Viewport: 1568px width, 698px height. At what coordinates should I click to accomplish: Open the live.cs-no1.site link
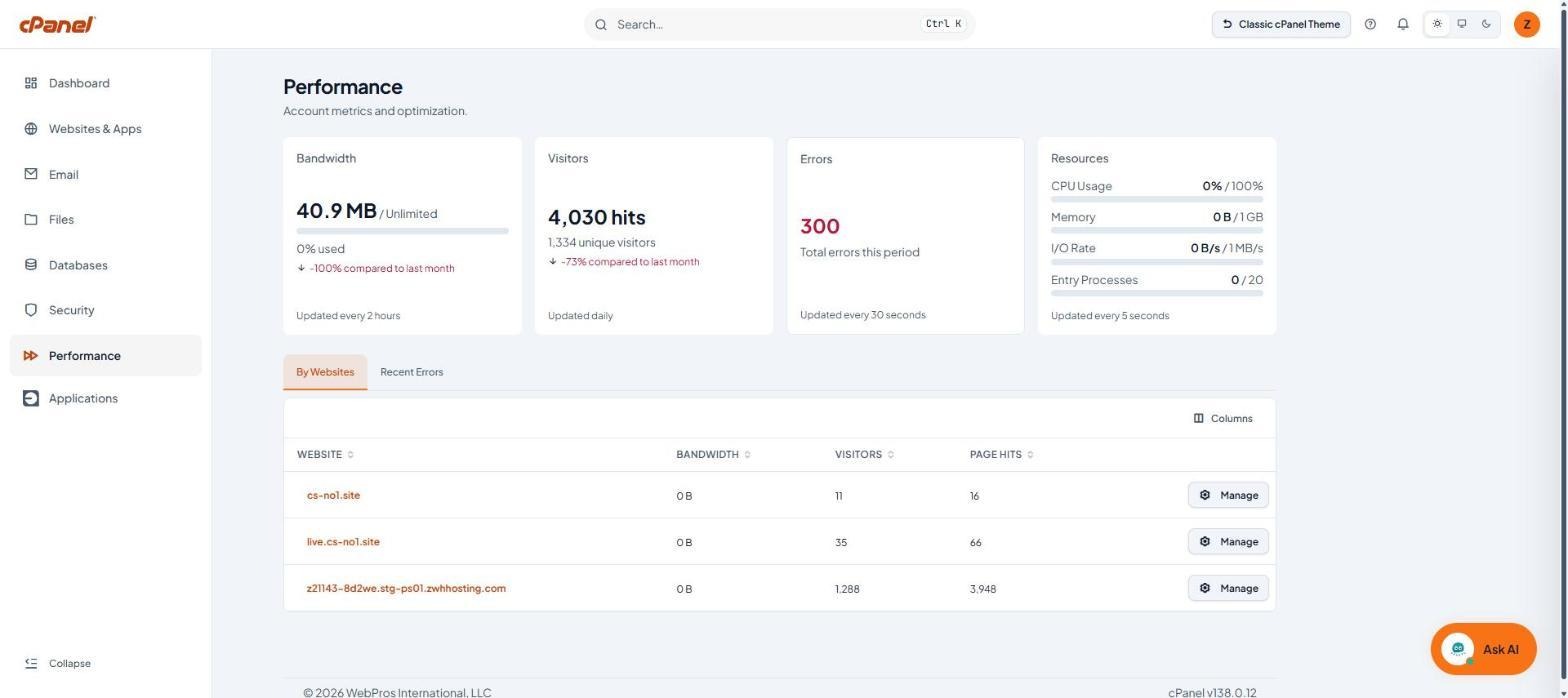click(x=343, y=542)
